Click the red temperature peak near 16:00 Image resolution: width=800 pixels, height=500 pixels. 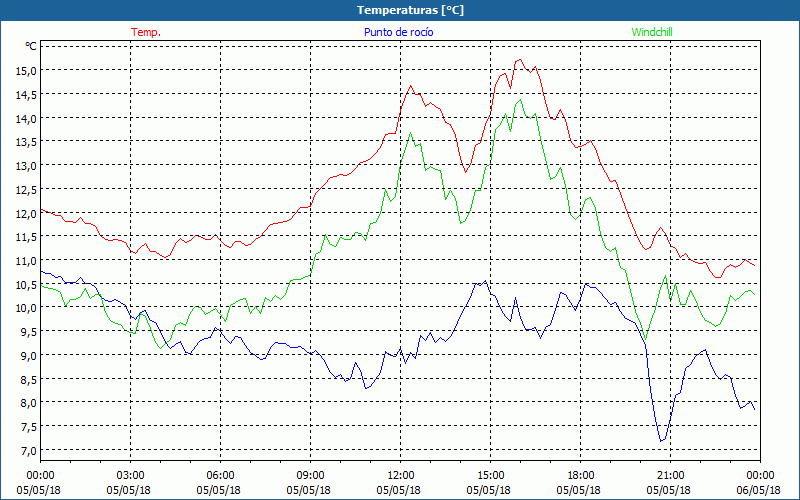click(x=520, y=60)
